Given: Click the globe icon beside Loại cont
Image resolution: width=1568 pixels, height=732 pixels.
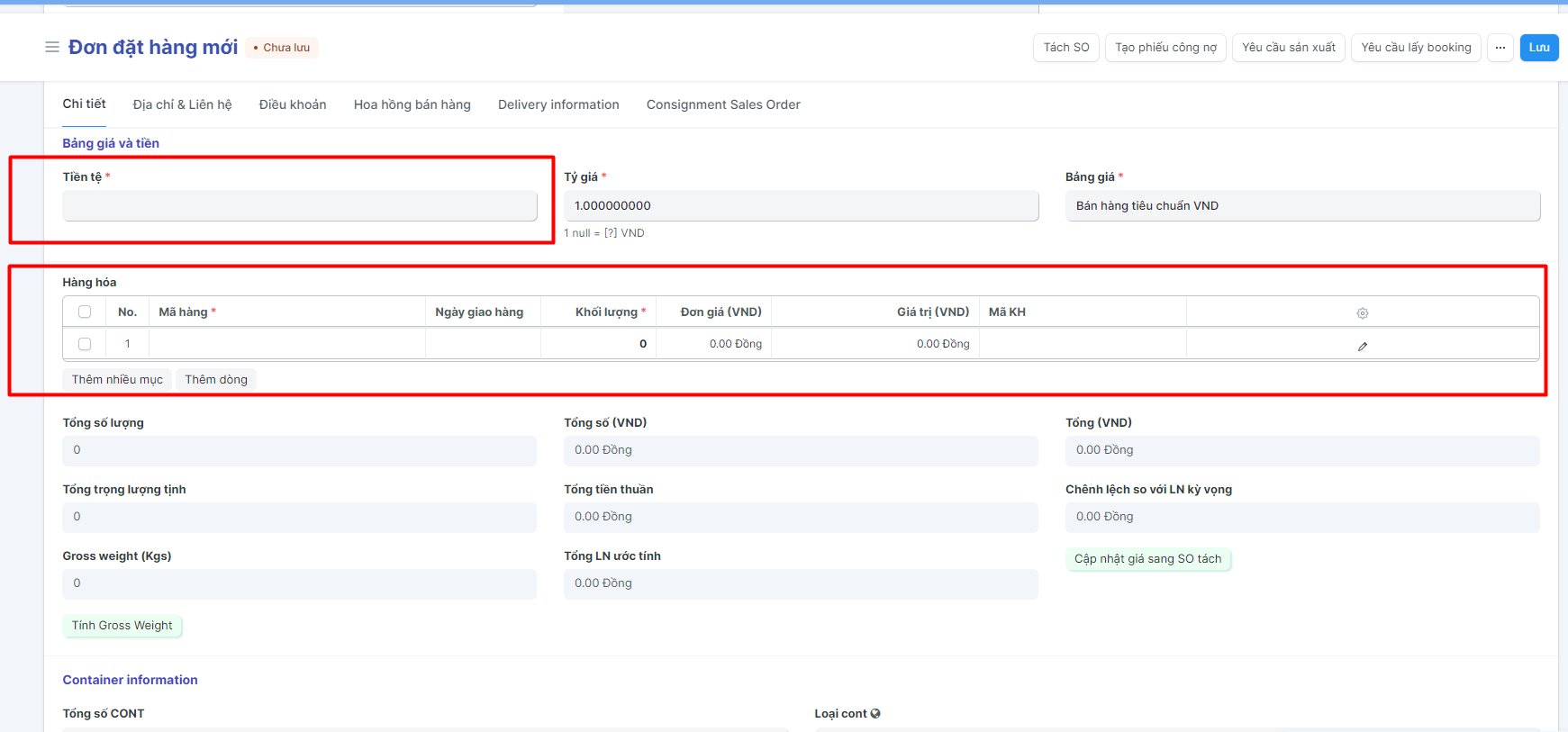Looking at the screenshot, I should pyautogui.click(x=875, y=713).
